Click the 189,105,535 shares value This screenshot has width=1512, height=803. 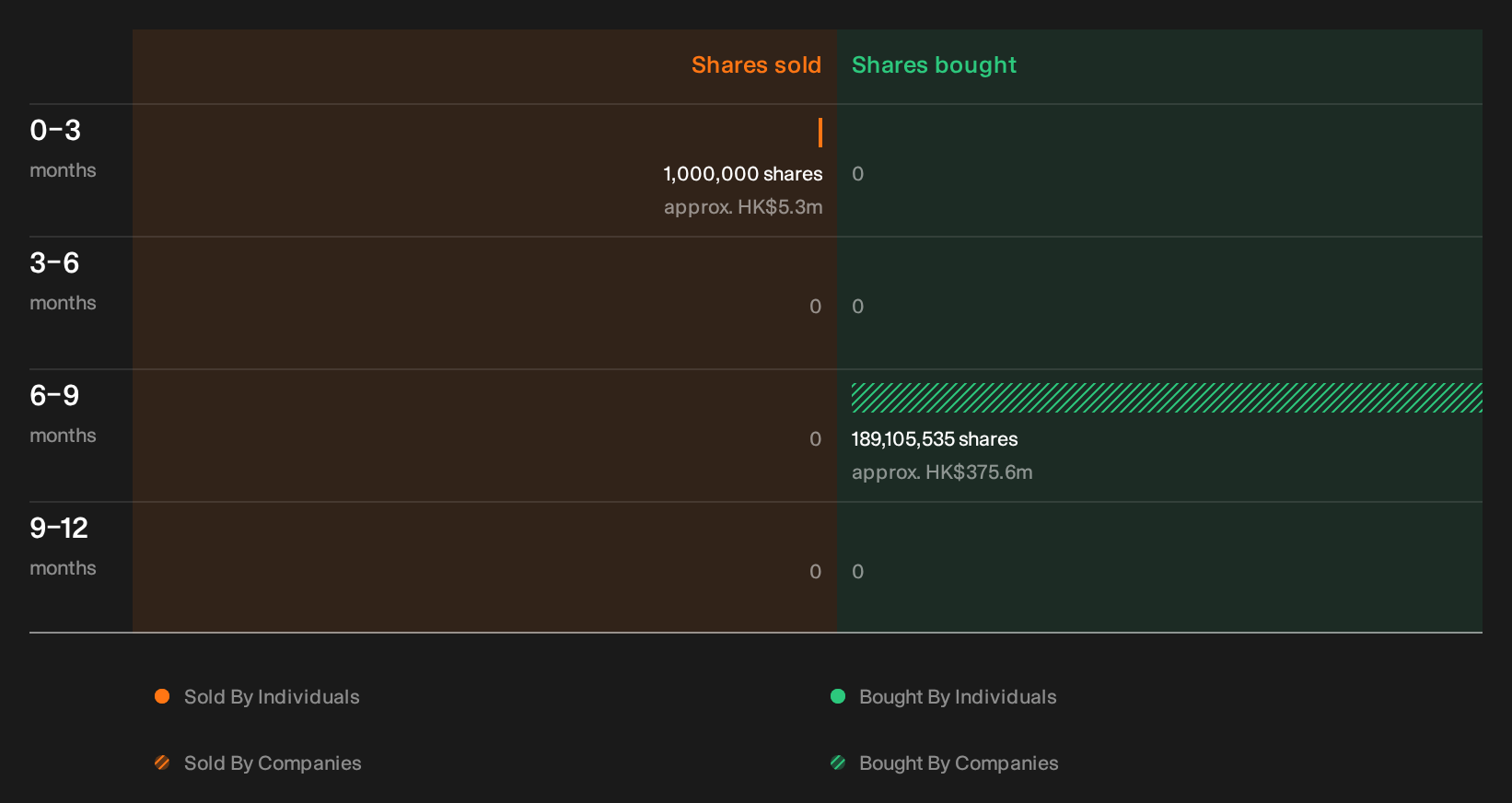[935, 439]
